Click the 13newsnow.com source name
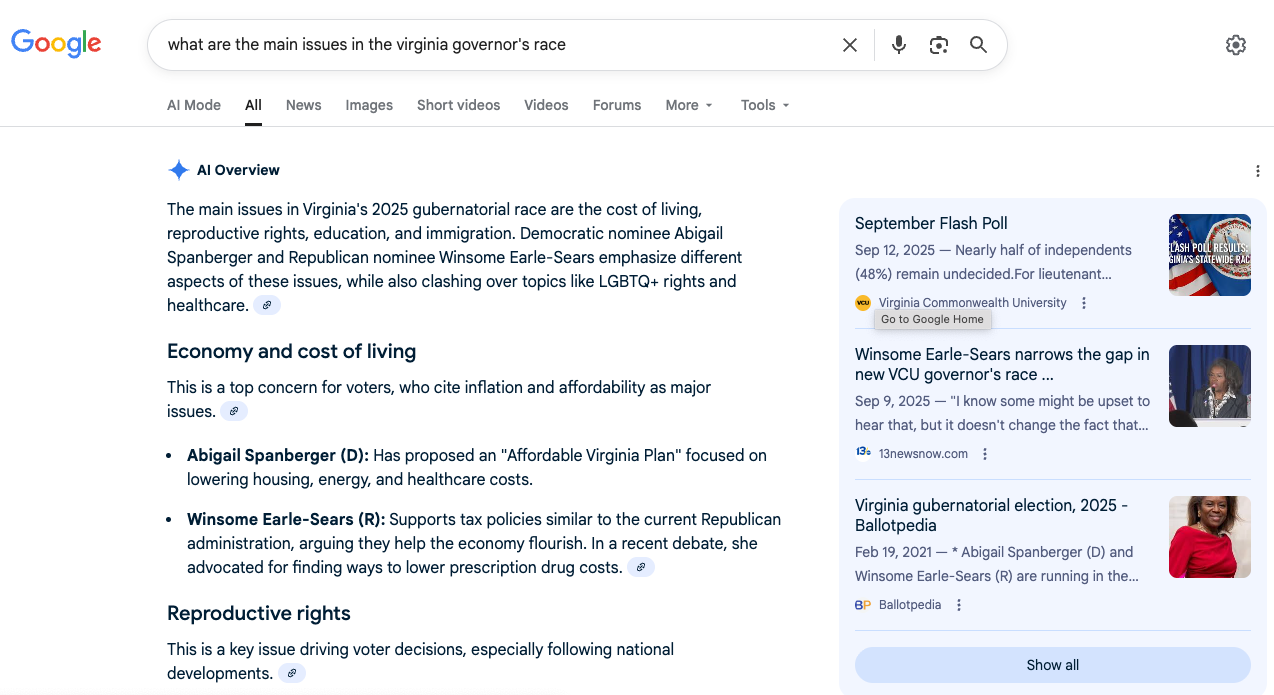The width and height of the screenshot is (1274, 695). tap(923, 454)
